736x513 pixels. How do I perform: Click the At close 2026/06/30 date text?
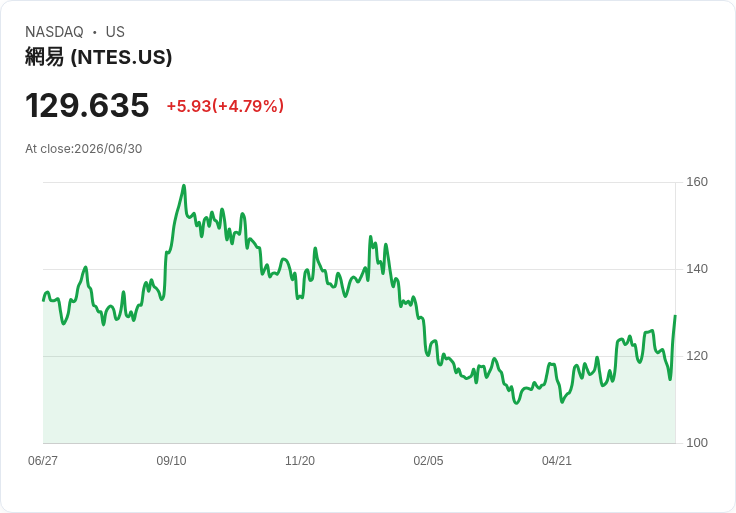84,149
